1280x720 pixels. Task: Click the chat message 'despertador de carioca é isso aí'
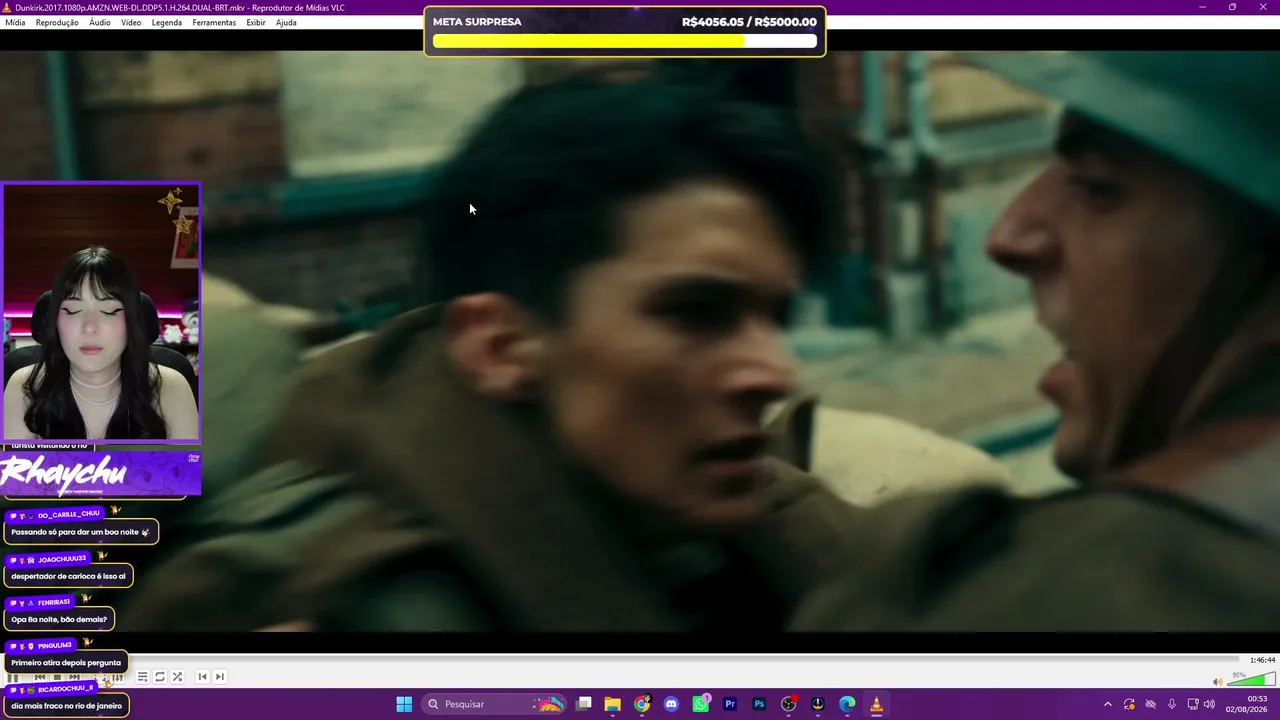(68, 576)
